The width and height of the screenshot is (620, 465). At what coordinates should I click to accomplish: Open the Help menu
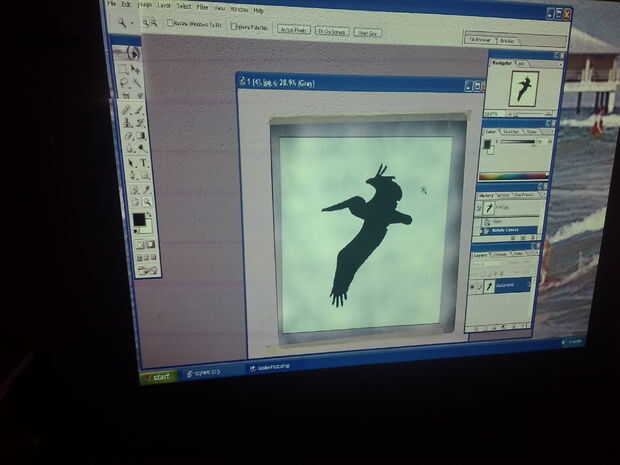[258, 10]
